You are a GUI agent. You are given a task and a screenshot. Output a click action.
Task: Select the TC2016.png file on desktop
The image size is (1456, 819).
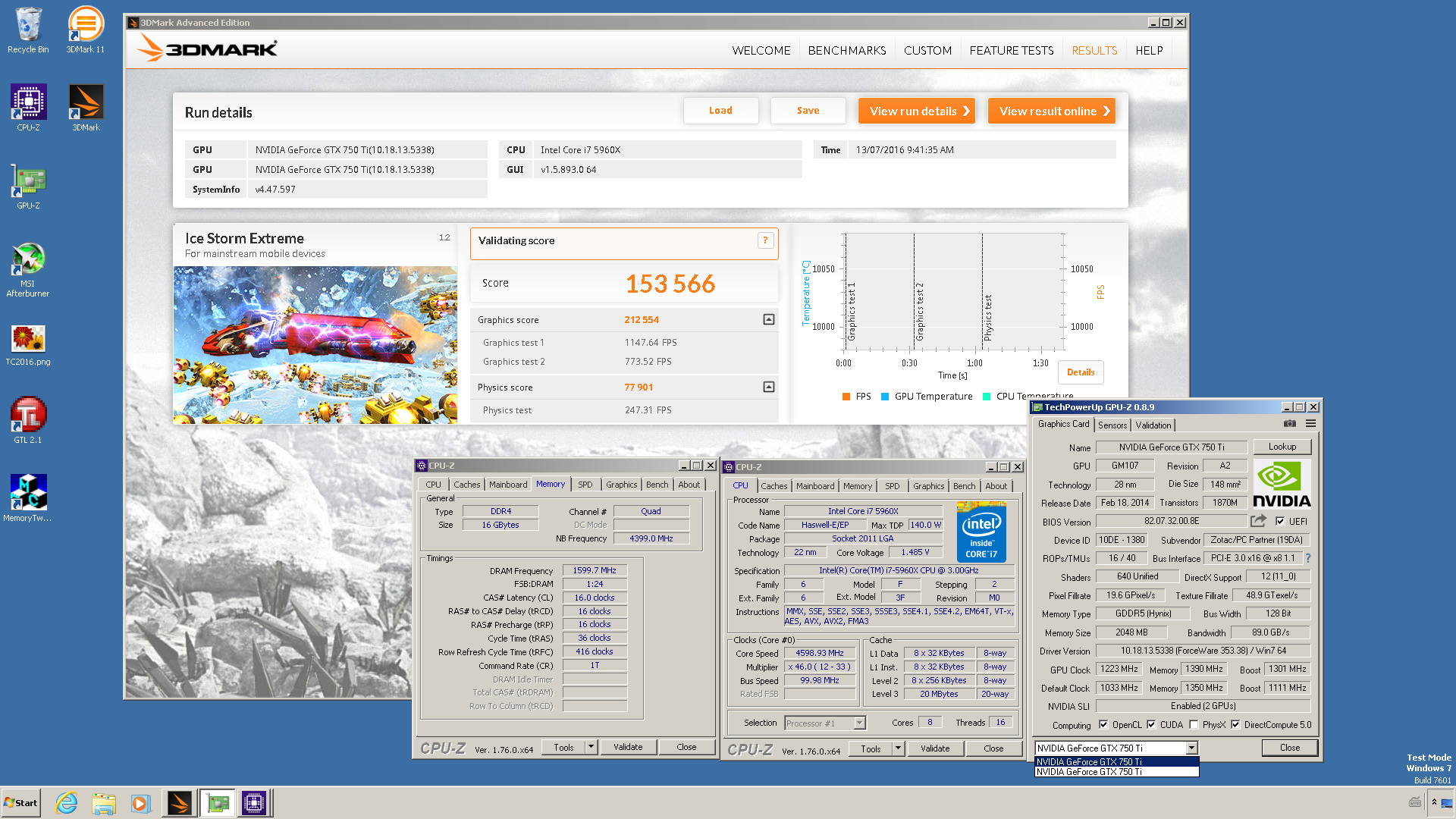[28, 345]
